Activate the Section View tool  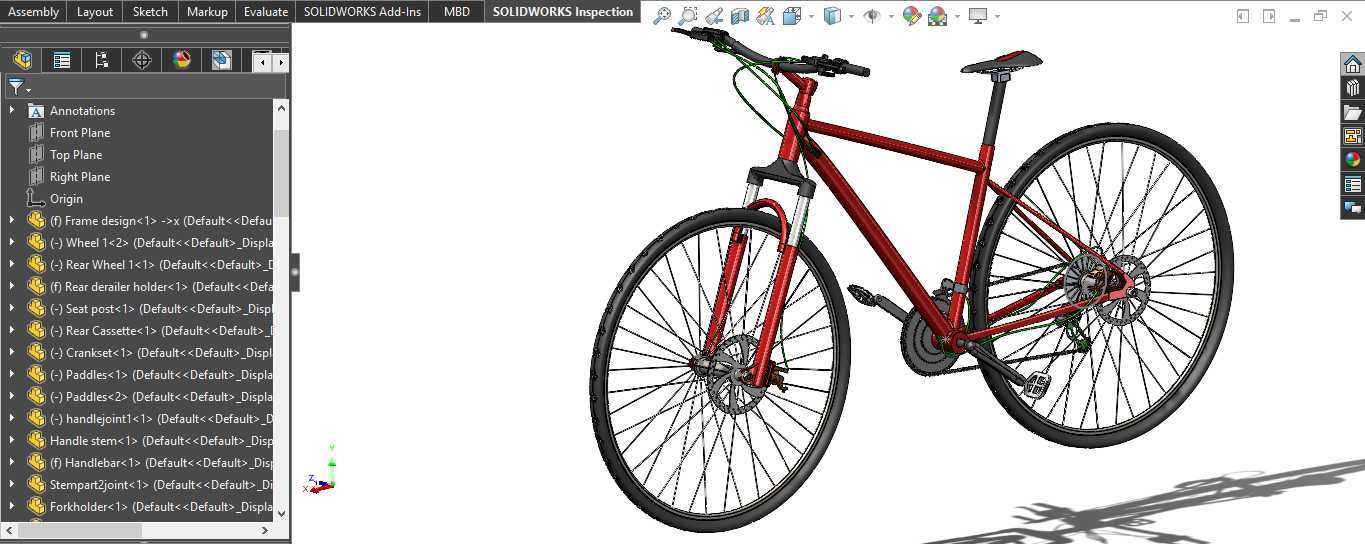point(740,16)
